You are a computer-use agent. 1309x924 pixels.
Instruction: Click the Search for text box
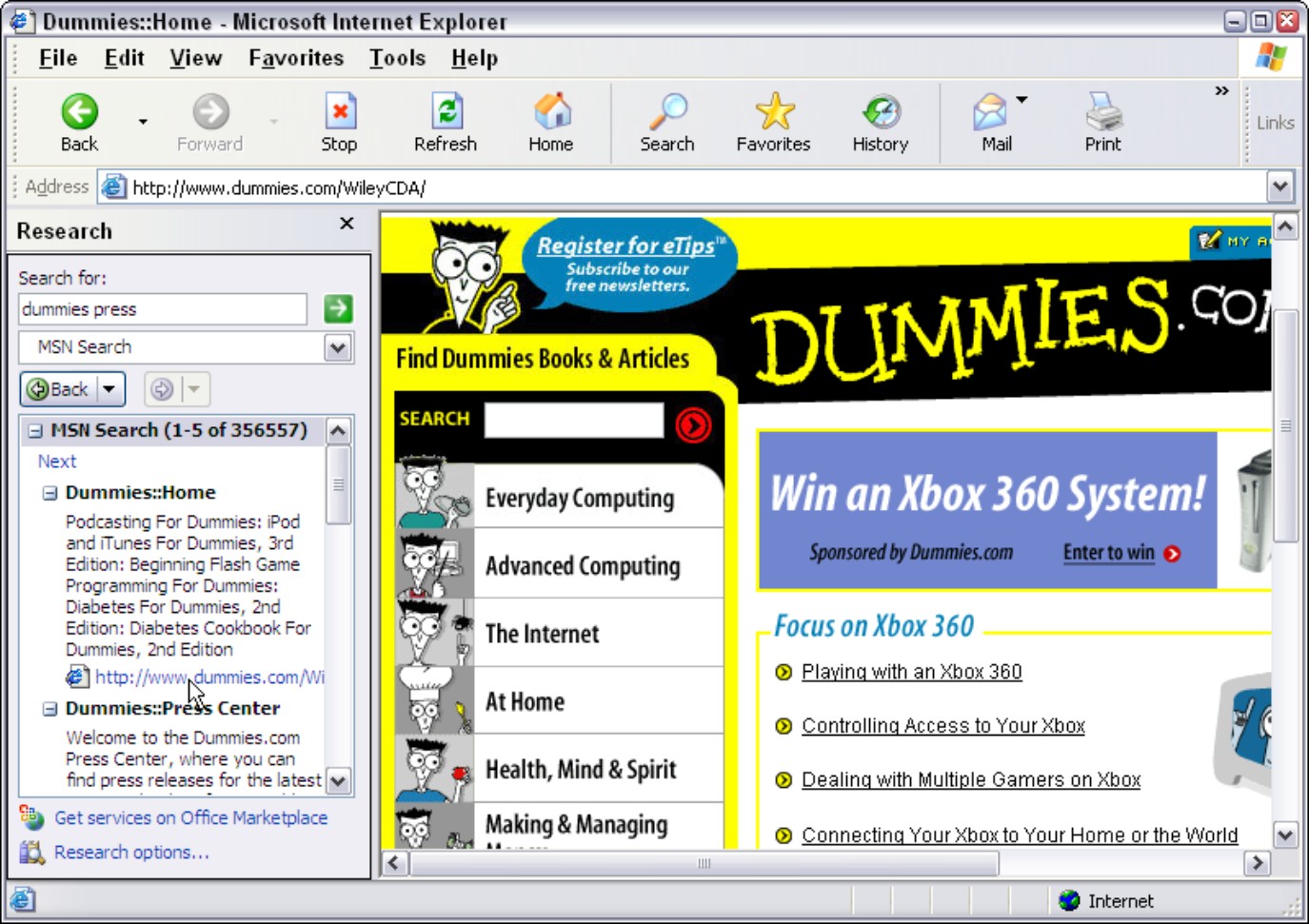[x=163, y=308]
